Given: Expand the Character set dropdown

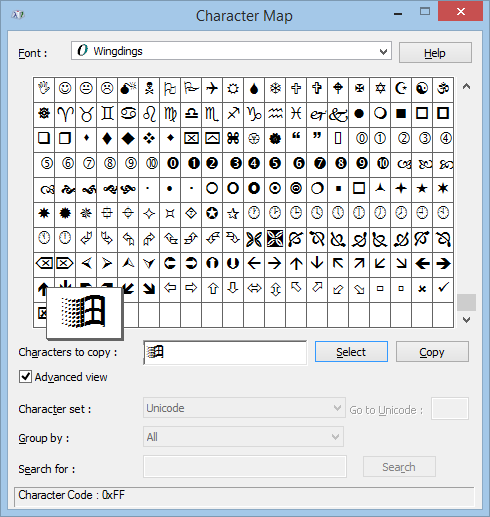Looking at the screenshot, I should tap(337, 408).
